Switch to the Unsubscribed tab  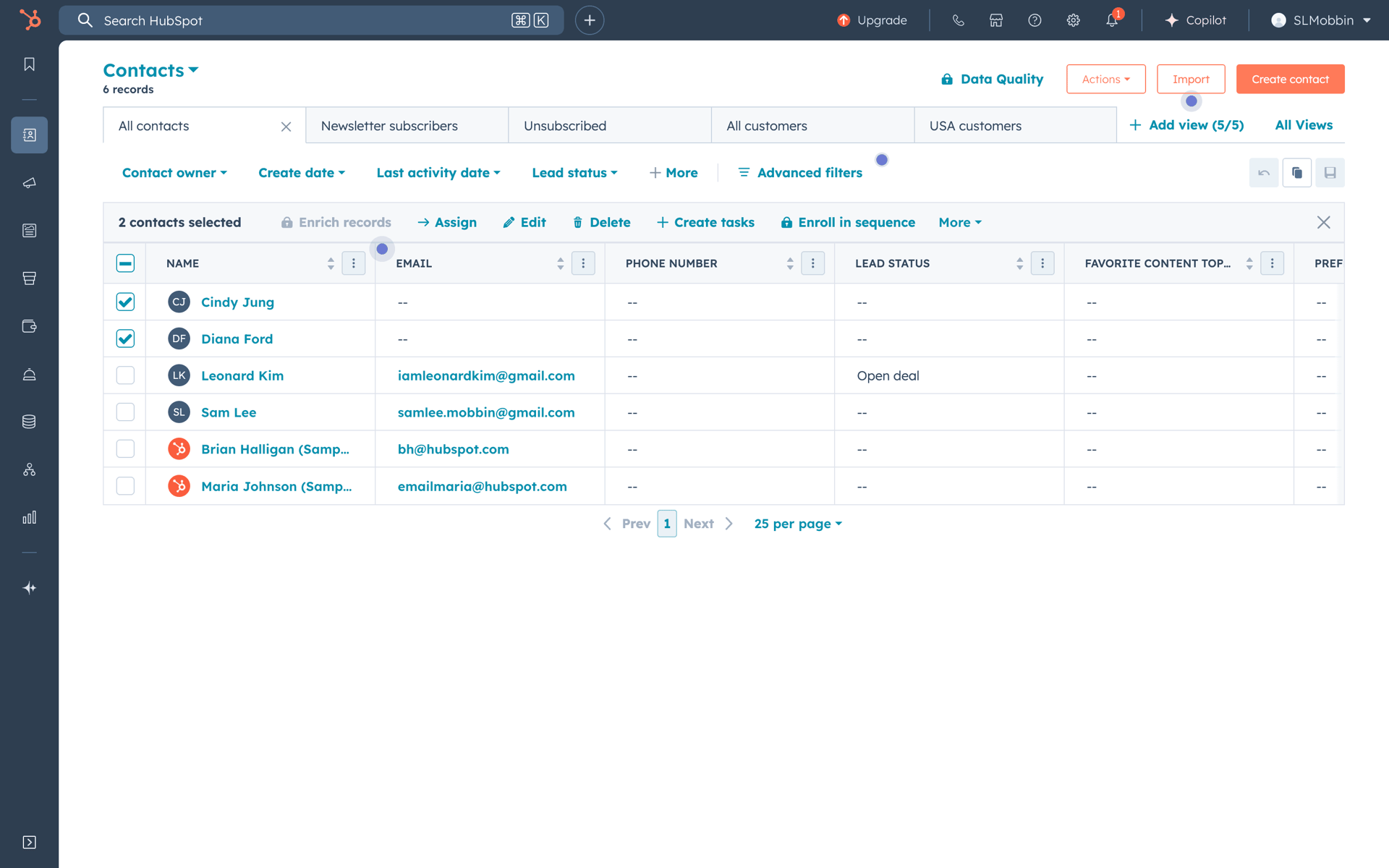coord(610,126)
